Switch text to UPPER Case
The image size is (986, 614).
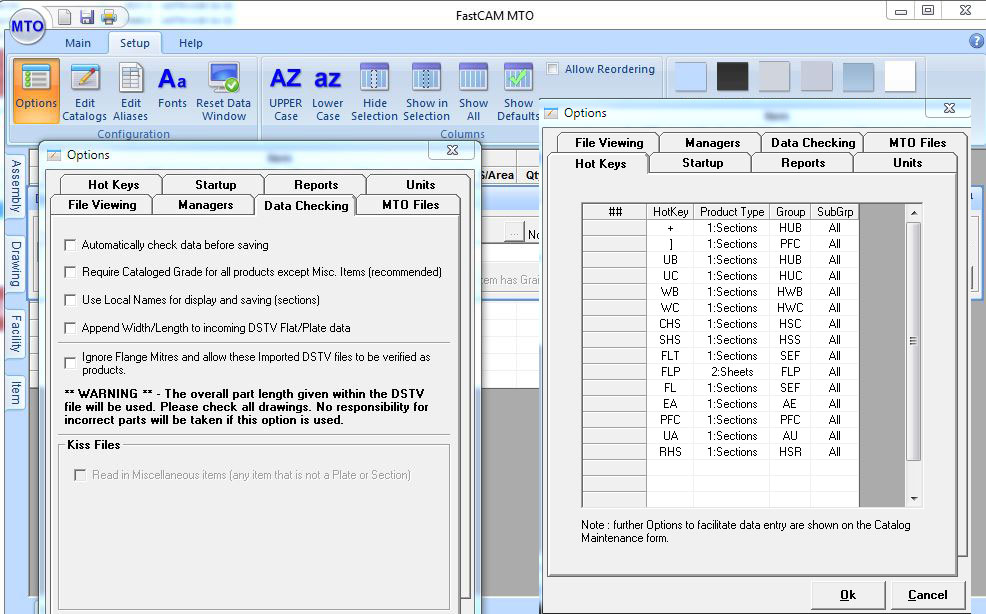tap(285, 92)
